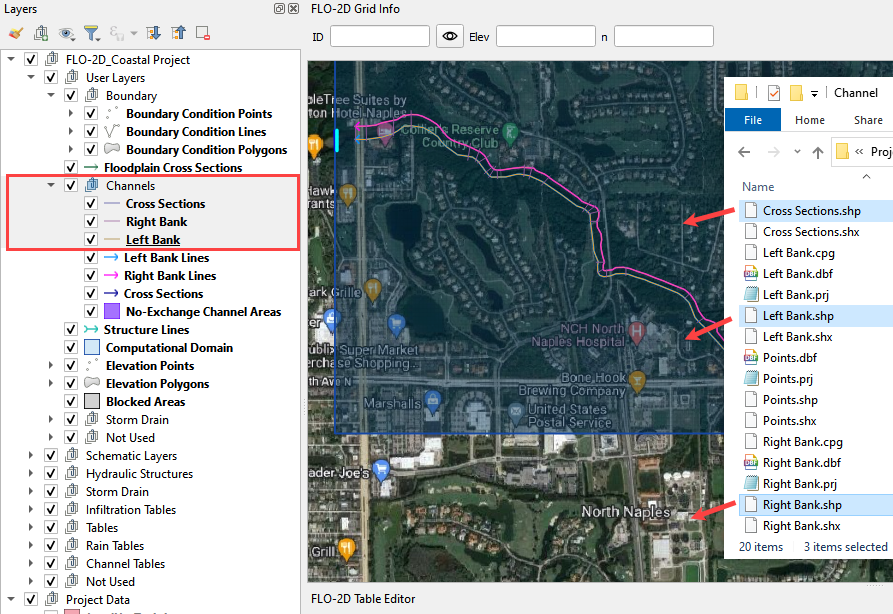The image size is (893, 614).
Task: Click the Remove Layer/Group icon
Action: 203,33
